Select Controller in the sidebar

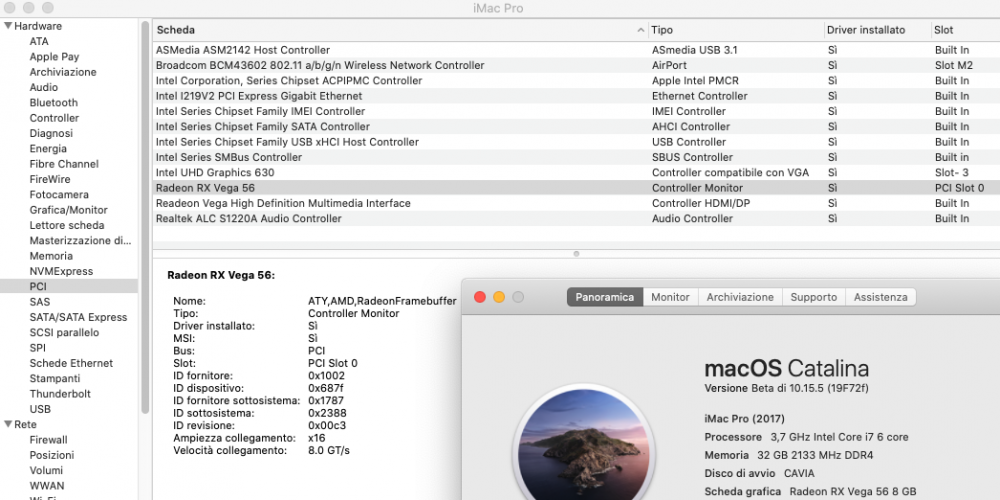54,118
